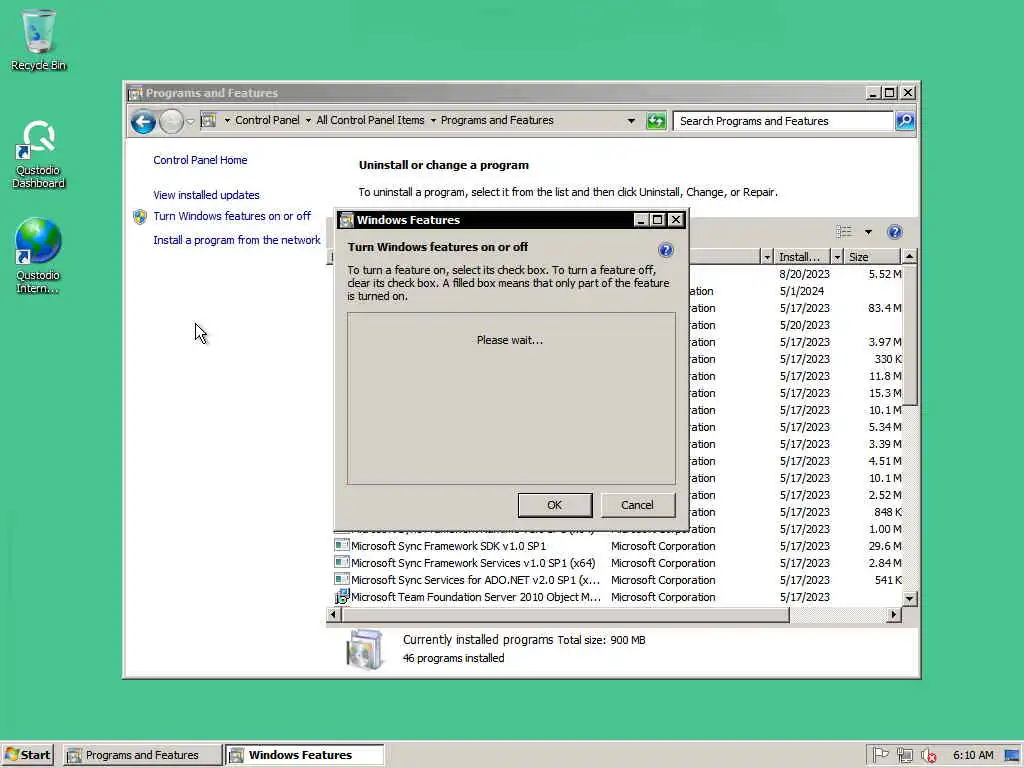Click the 8/20/2023 install date cell
1024x768 pixels.
pos(804,274)
